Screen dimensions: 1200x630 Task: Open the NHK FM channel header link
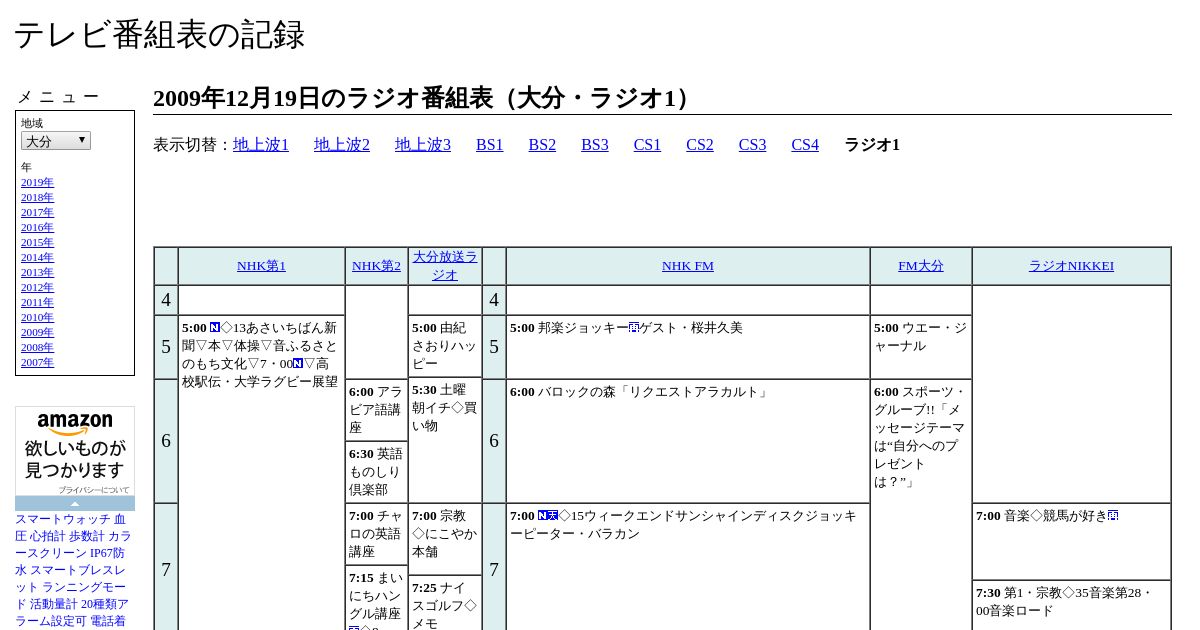point(688,266)
